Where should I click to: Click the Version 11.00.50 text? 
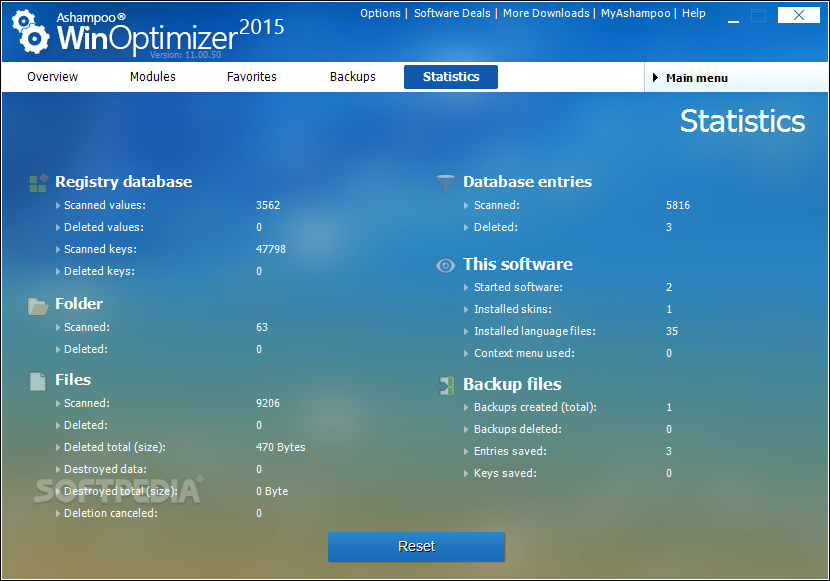pos(185,55)
